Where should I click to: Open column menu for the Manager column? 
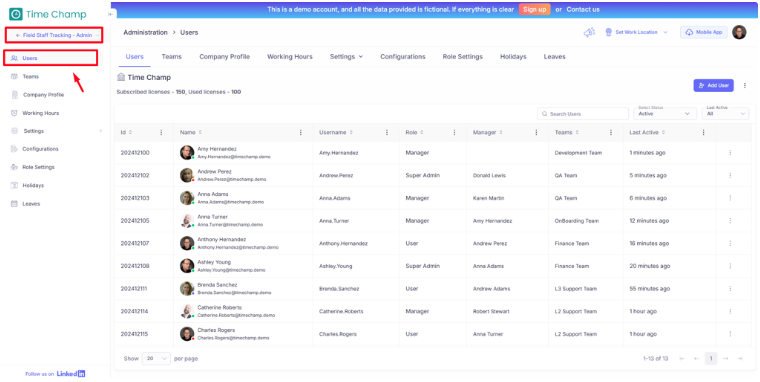coord(536,132)
